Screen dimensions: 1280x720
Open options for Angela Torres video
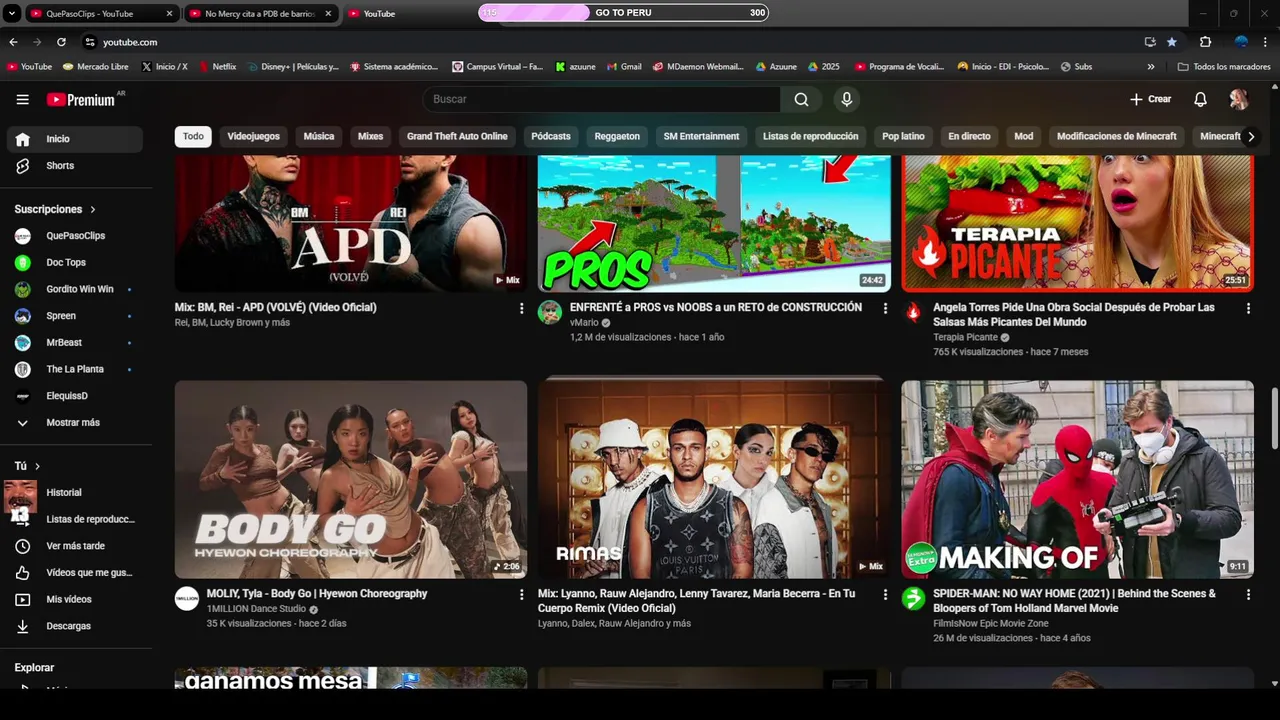[x=1248, y=309]
